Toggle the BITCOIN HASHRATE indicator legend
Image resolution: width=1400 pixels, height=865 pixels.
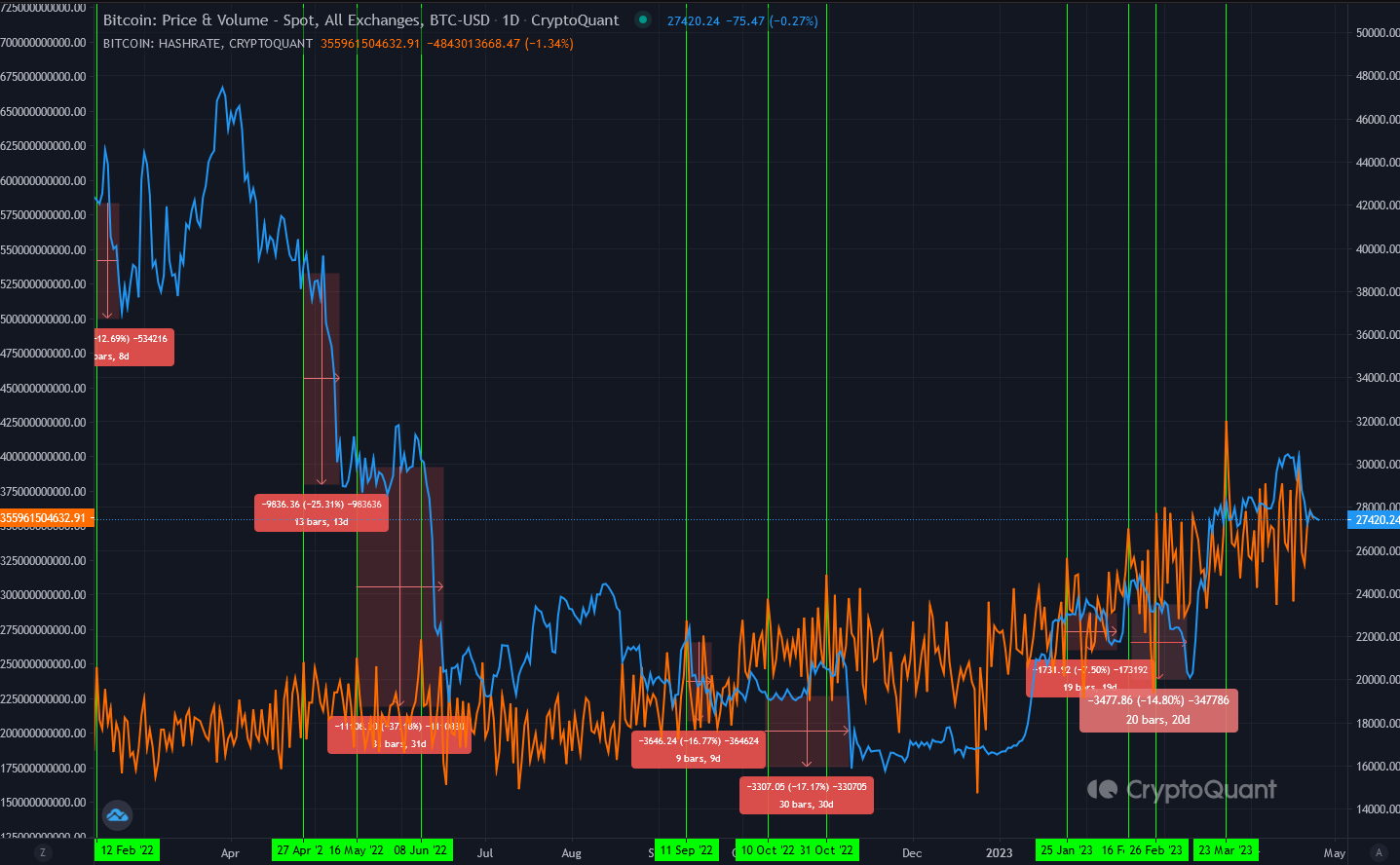point(205,43)
